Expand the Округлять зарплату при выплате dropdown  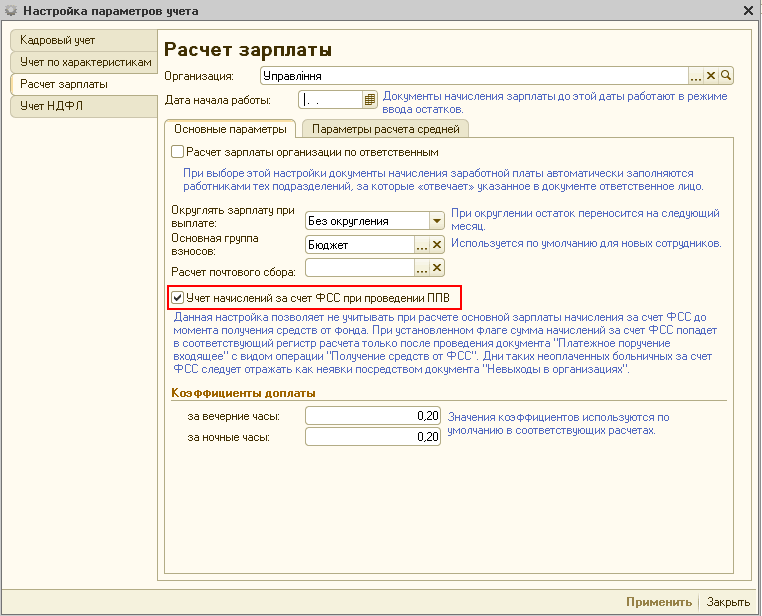tap(436, 221)
